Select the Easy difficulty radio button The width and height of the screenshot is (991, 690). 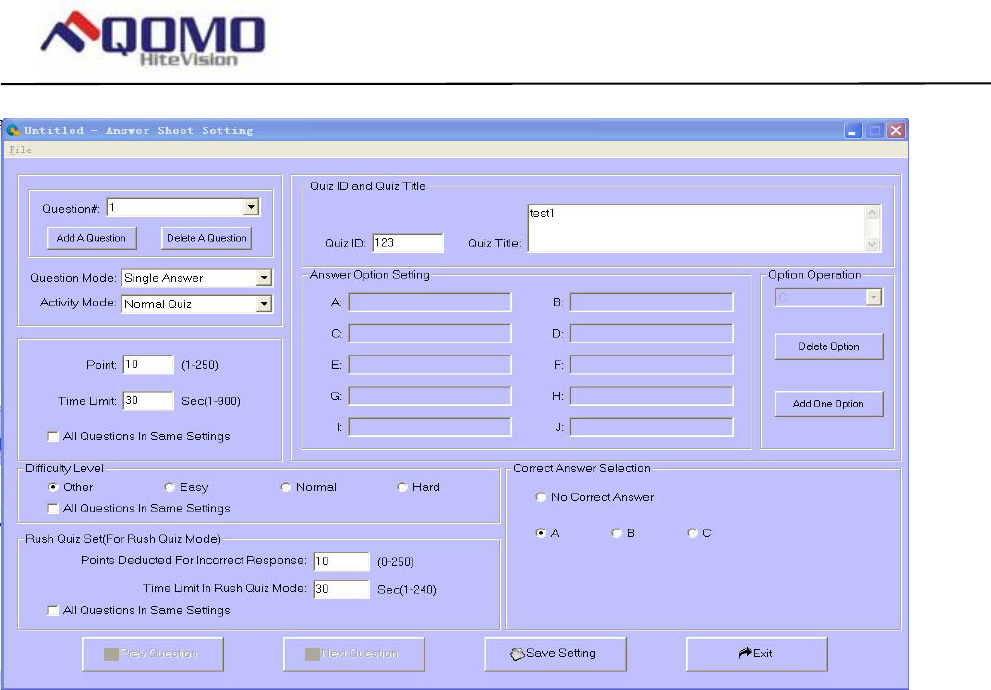[x=169, y=487]
